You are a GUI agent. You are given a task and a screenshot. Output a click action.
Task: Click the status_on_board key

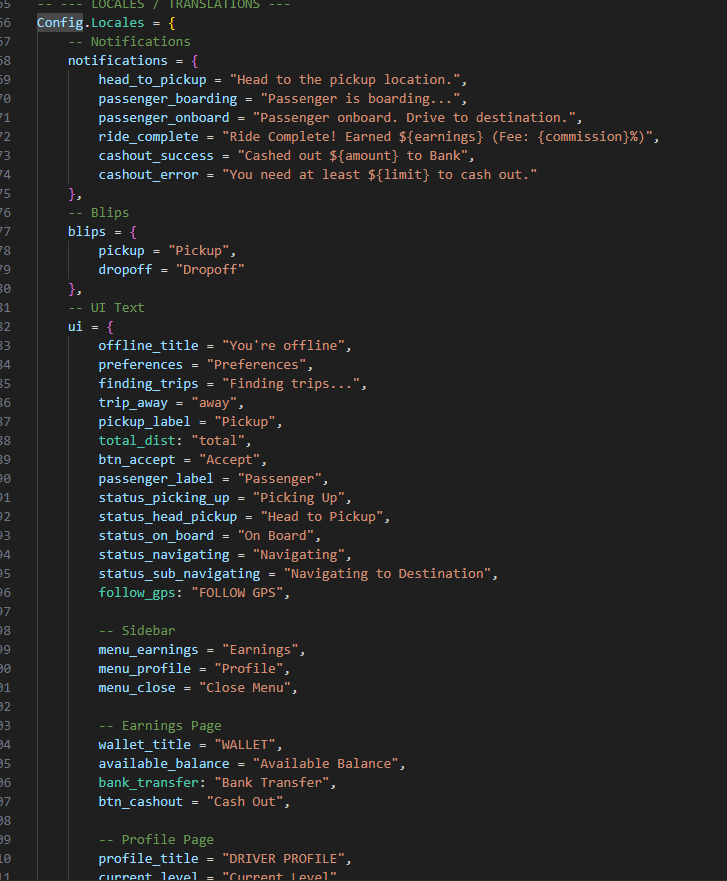coord(156,536)
